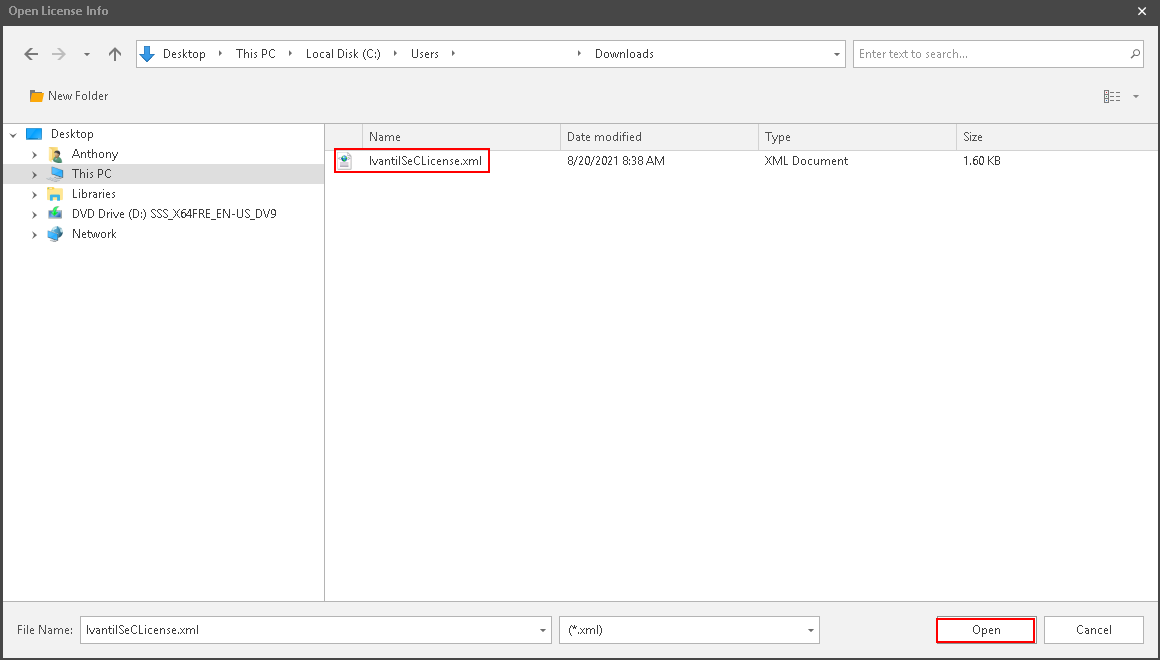Open the address bar history dropdown
Viewport: 1160px width, 660px height.
(836, 53)
